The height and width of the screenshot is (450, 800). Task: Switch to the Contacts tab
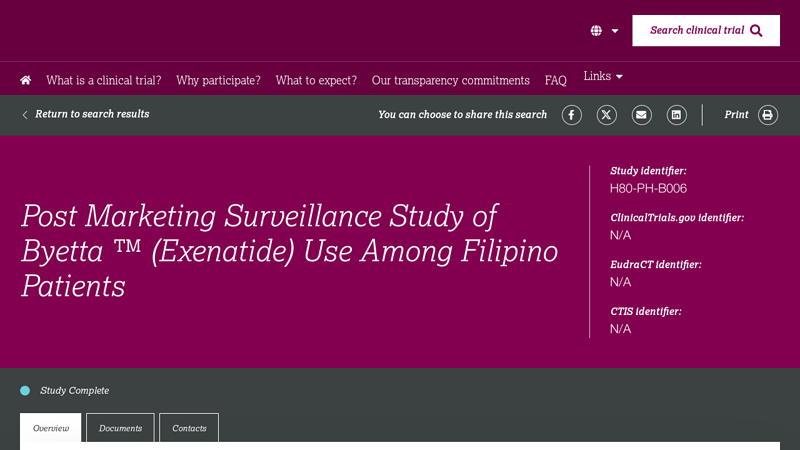coord(189,428)
